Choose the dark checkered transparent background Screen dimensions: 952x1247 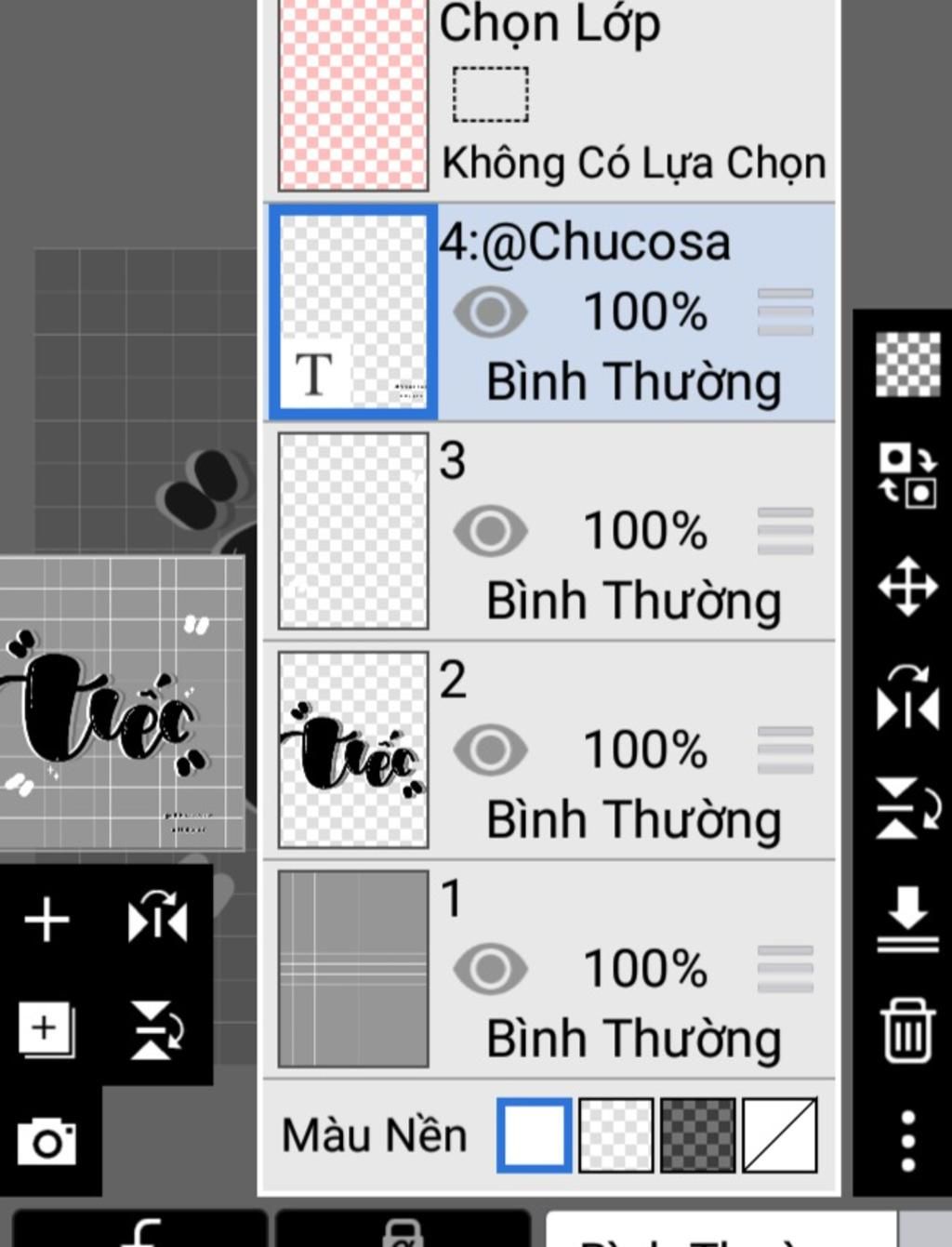697,1135
